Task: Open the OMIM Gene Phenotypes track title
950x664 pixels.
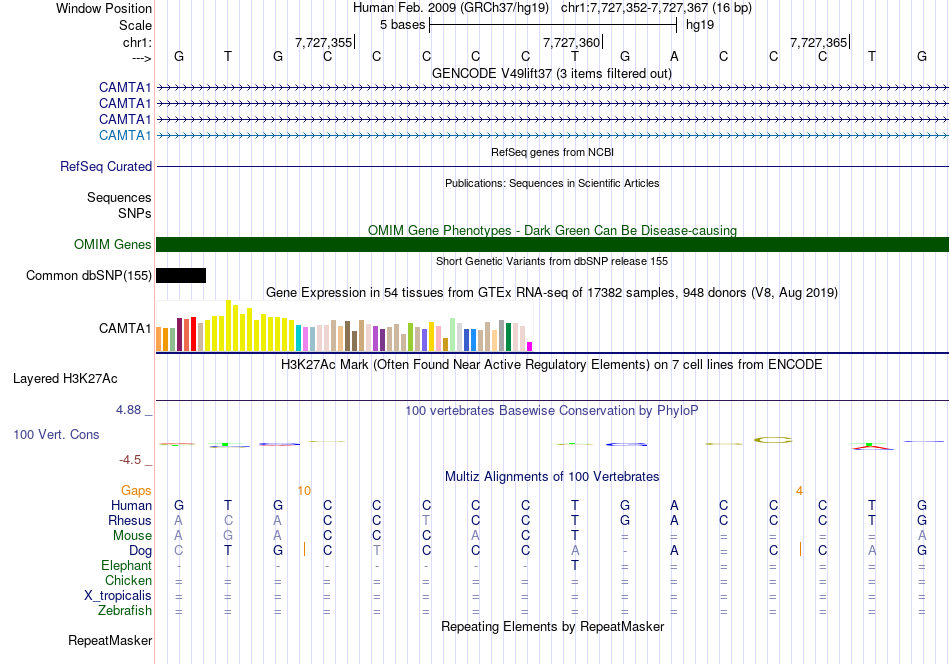Action: pyautogui.click(x=552, y=230)
